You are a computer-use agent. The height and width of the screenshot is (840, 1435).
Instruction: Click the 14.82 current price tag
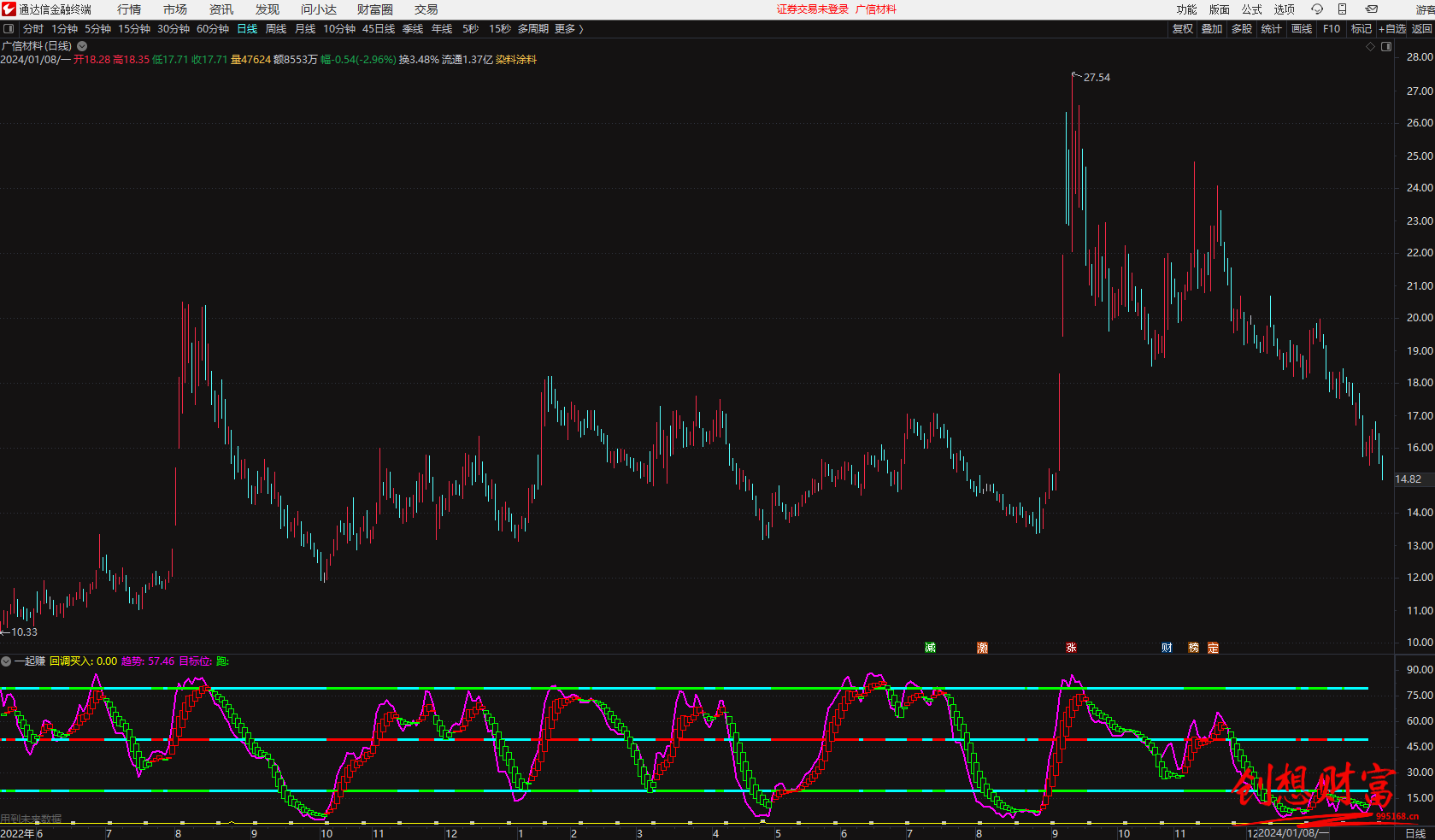(x=1409, y=479)
